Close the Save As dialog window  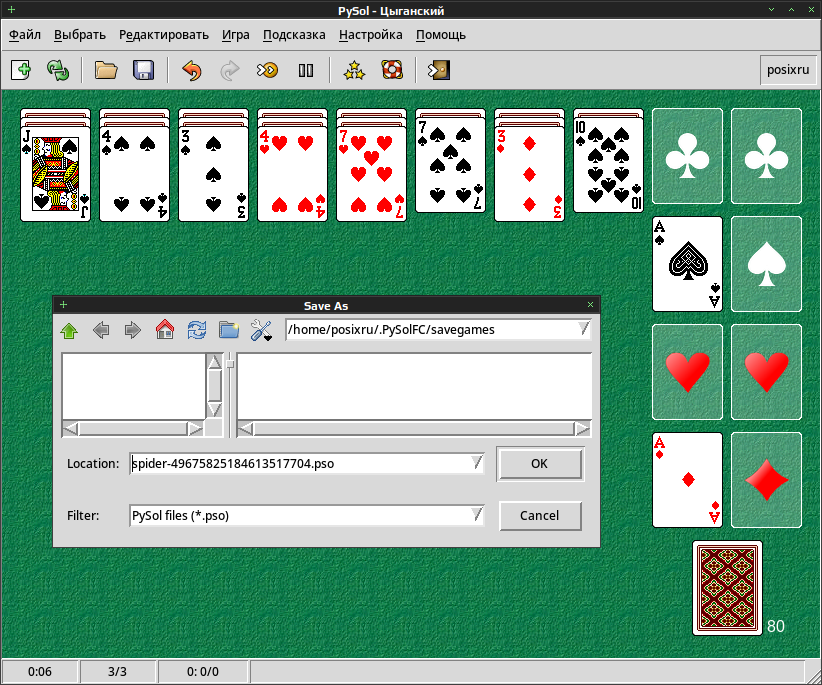pyautogui.click(x=590, y=305)
